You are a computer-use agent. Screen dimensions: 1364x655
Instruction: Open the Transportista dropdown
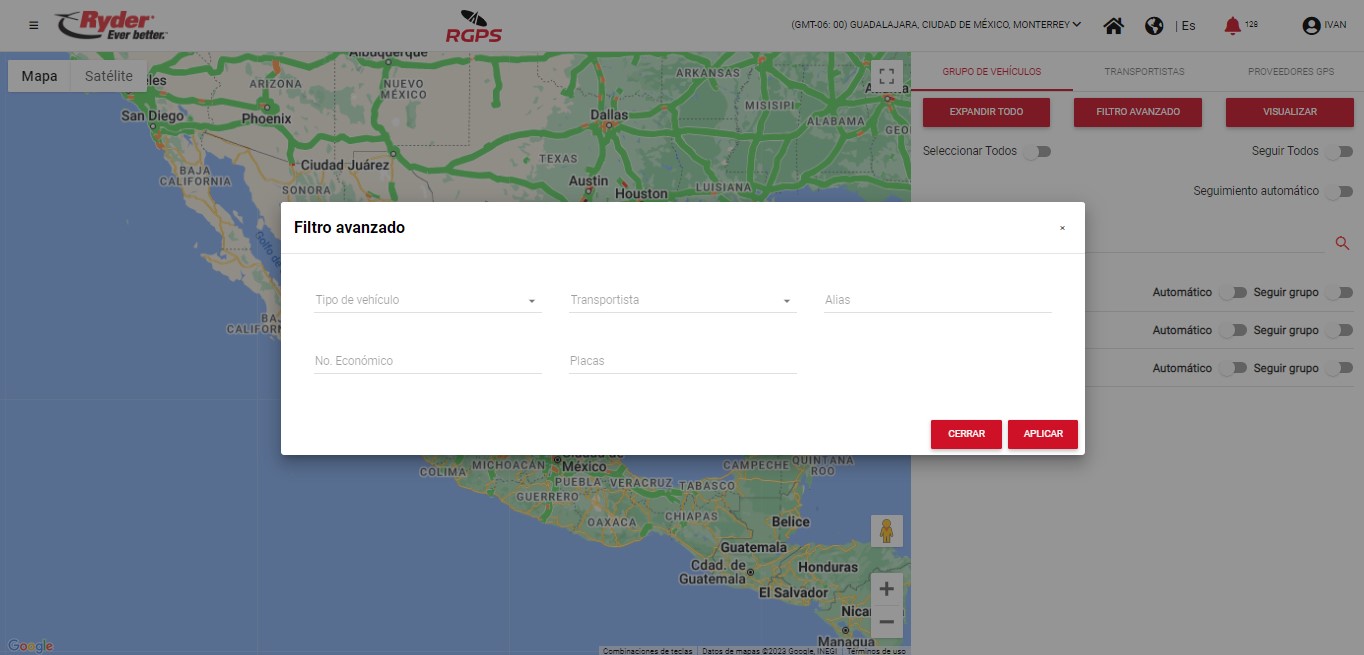coord(682,300)
